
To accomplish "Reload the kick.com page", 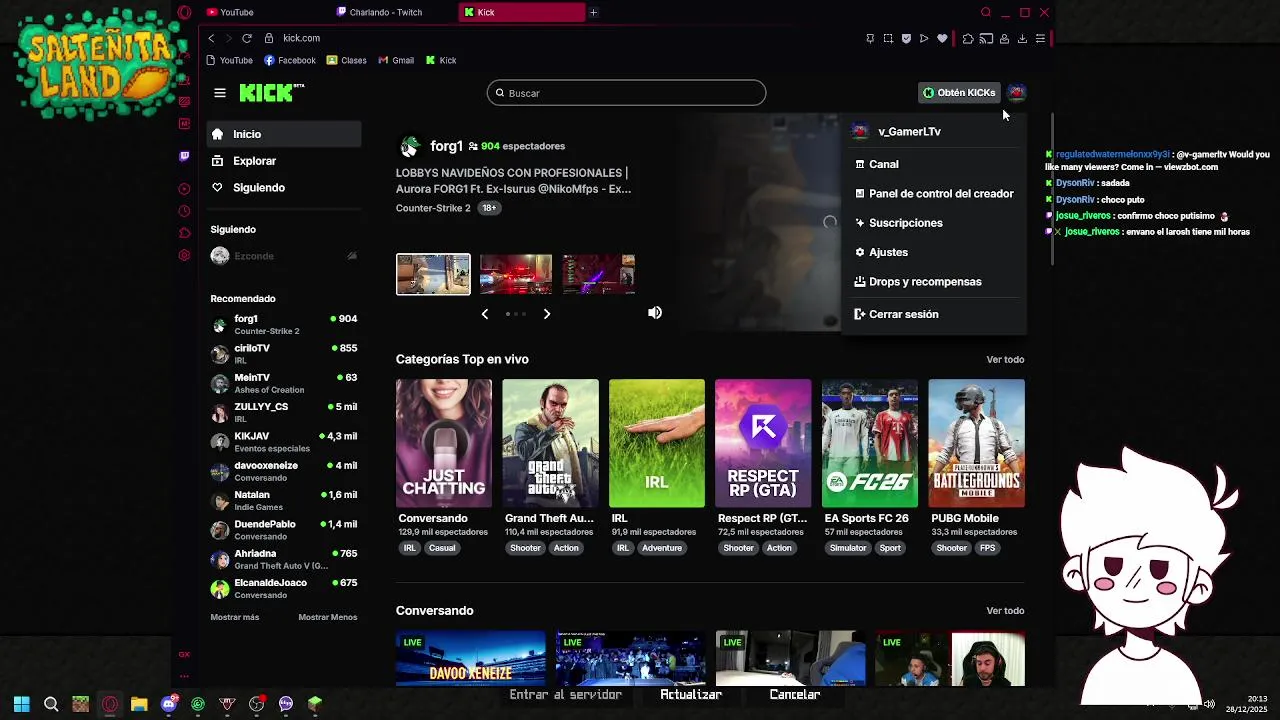I will (x=247, y=38).
